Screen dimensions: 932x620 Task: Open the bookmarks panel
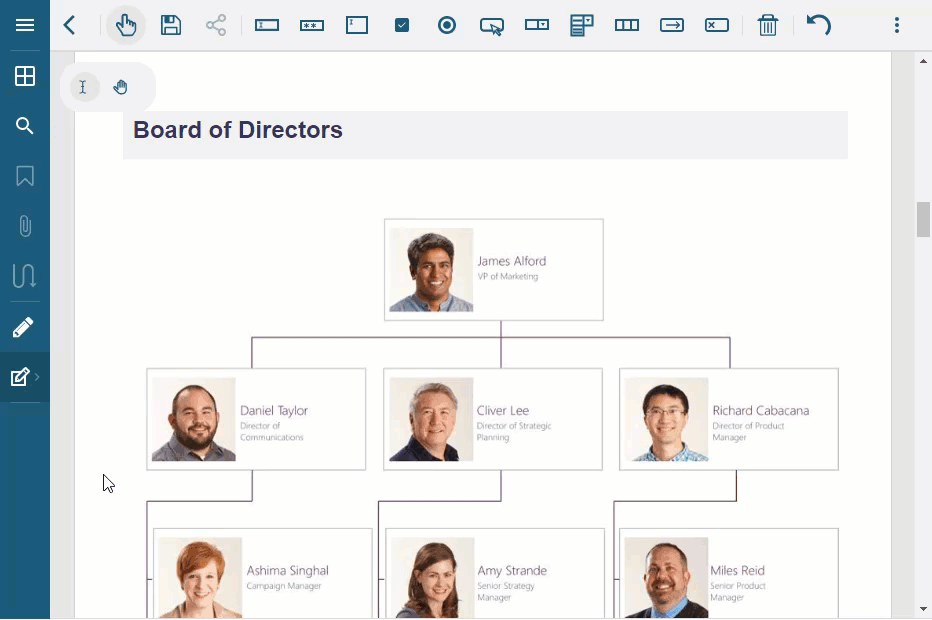[24, 176]
